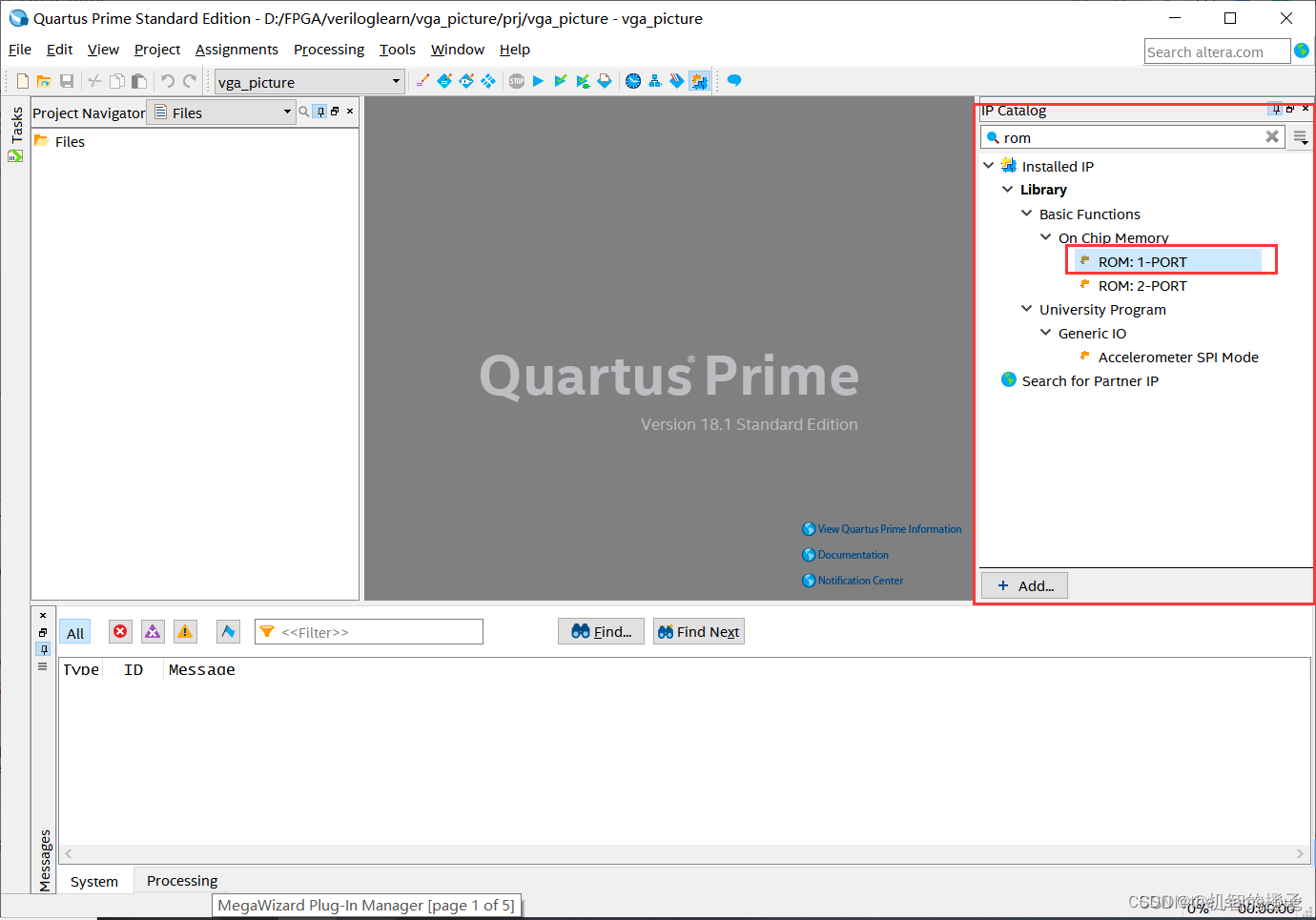The width and height of the screenshot is (1316, 920).
Task: Click the Accelerometer SPI Mode IP icon
Action: click(x=1084, y=356)
